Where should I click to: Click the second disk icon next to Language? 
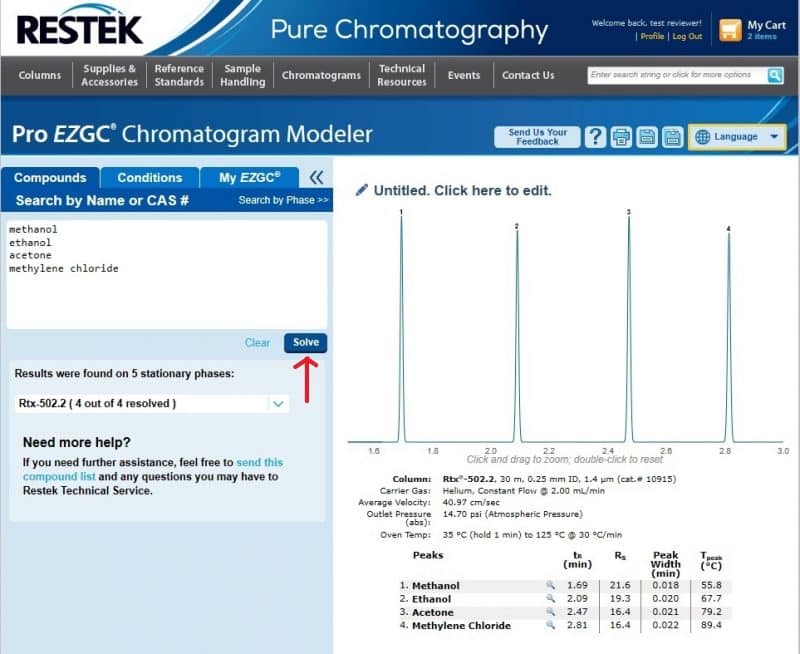pyautogui.click(x=672, y=135)
